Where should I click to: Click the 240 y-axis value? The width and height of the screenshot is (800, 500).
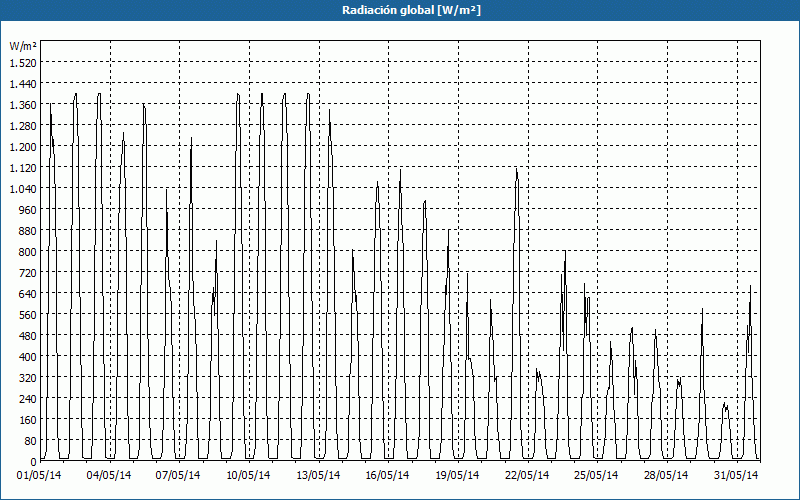coord(28,398)
